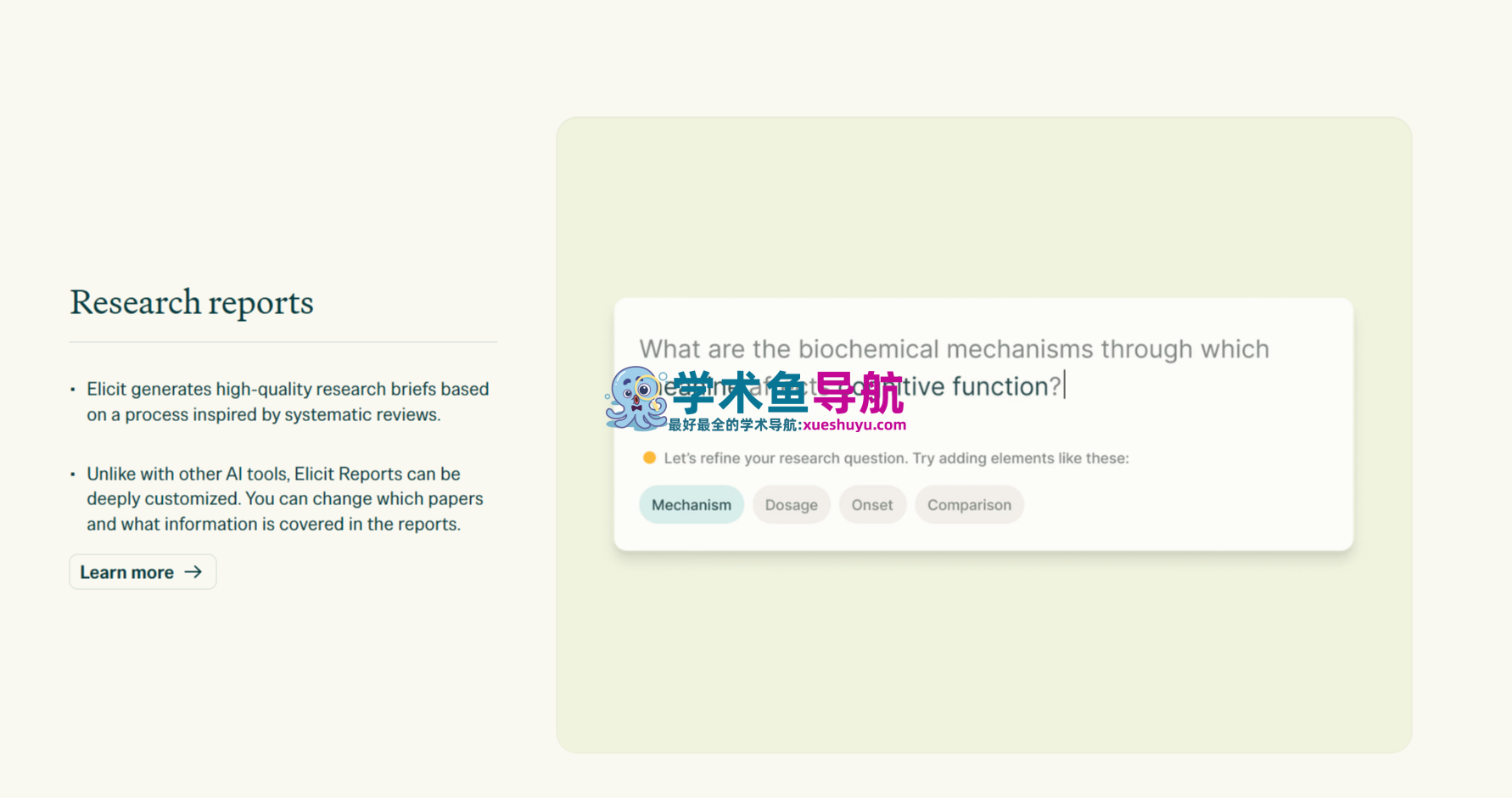Click the bullet marker before "Elicit generates"

(73, 390)
